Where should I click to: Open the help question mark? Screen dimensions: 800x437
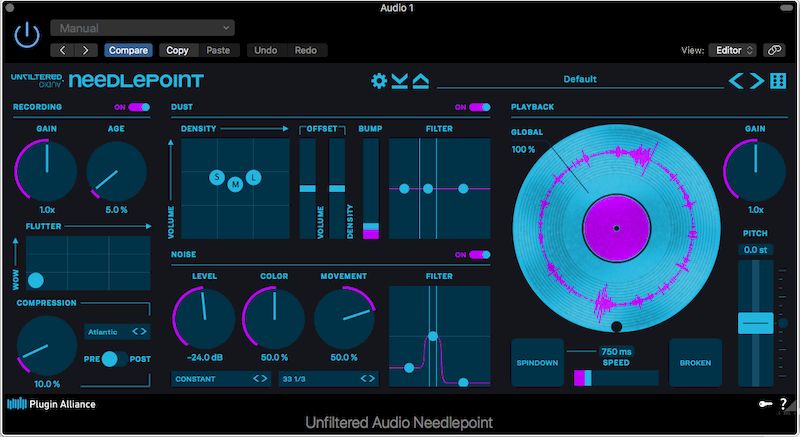click(x=783, y=404)
